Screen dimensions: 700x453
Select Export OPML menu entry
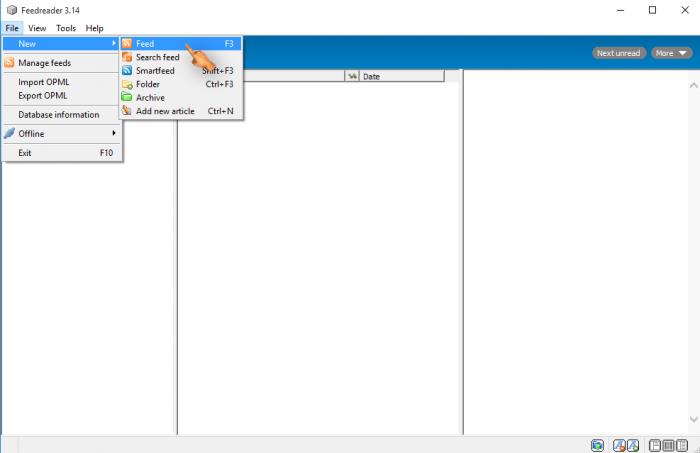click(62, 96)
